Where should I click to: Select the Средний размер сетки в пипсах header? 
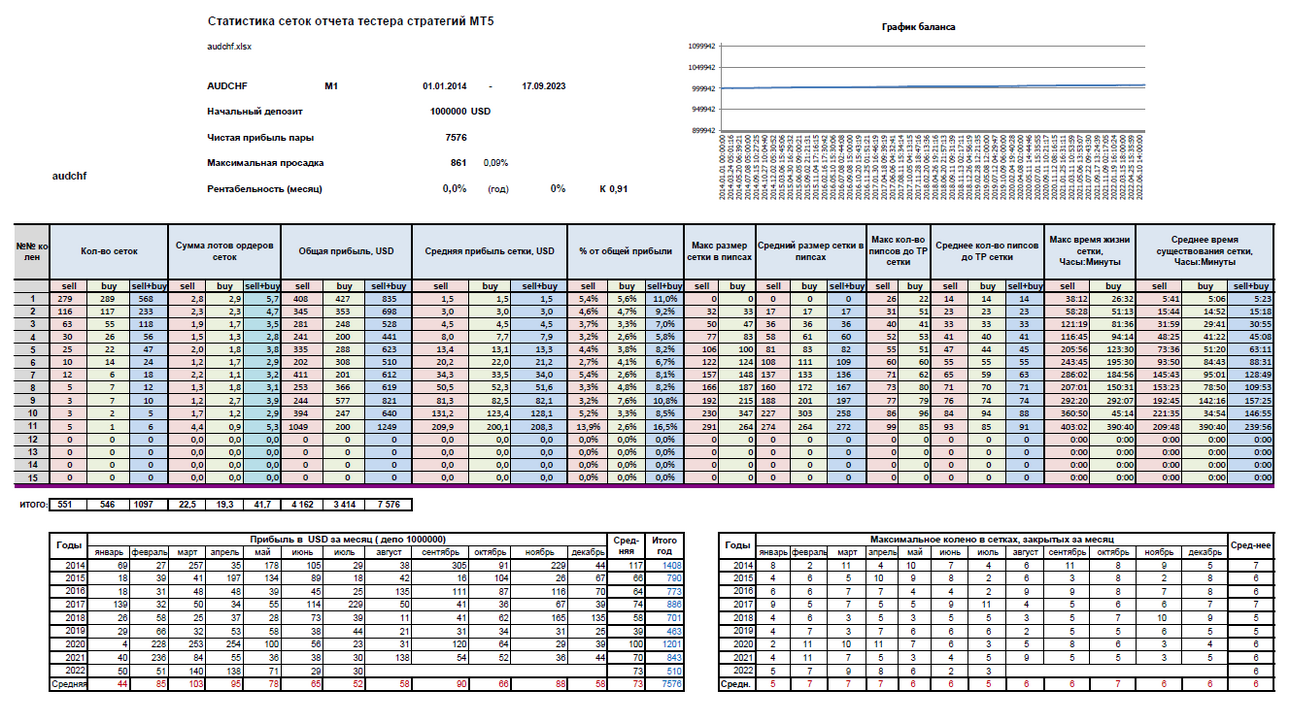[809, 251]
